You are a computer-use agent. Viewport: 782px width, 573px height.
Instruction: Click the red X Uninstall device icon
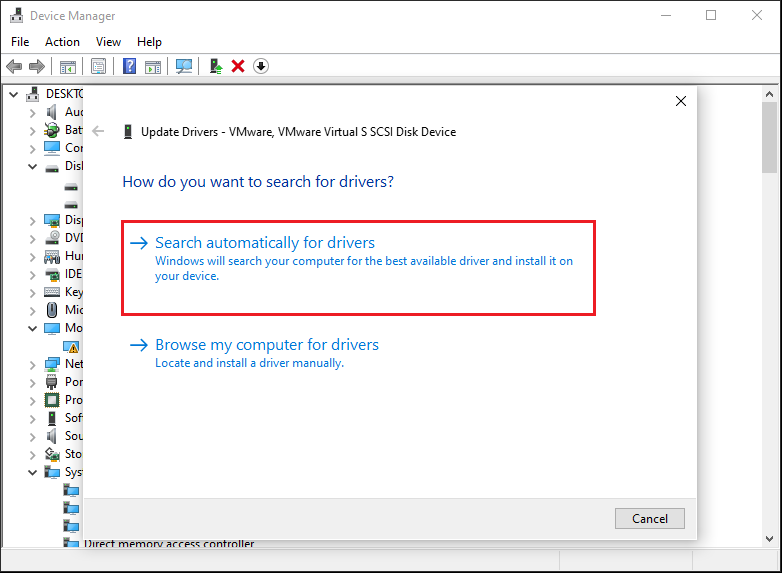pyautogui.click(x=238, y=66)
